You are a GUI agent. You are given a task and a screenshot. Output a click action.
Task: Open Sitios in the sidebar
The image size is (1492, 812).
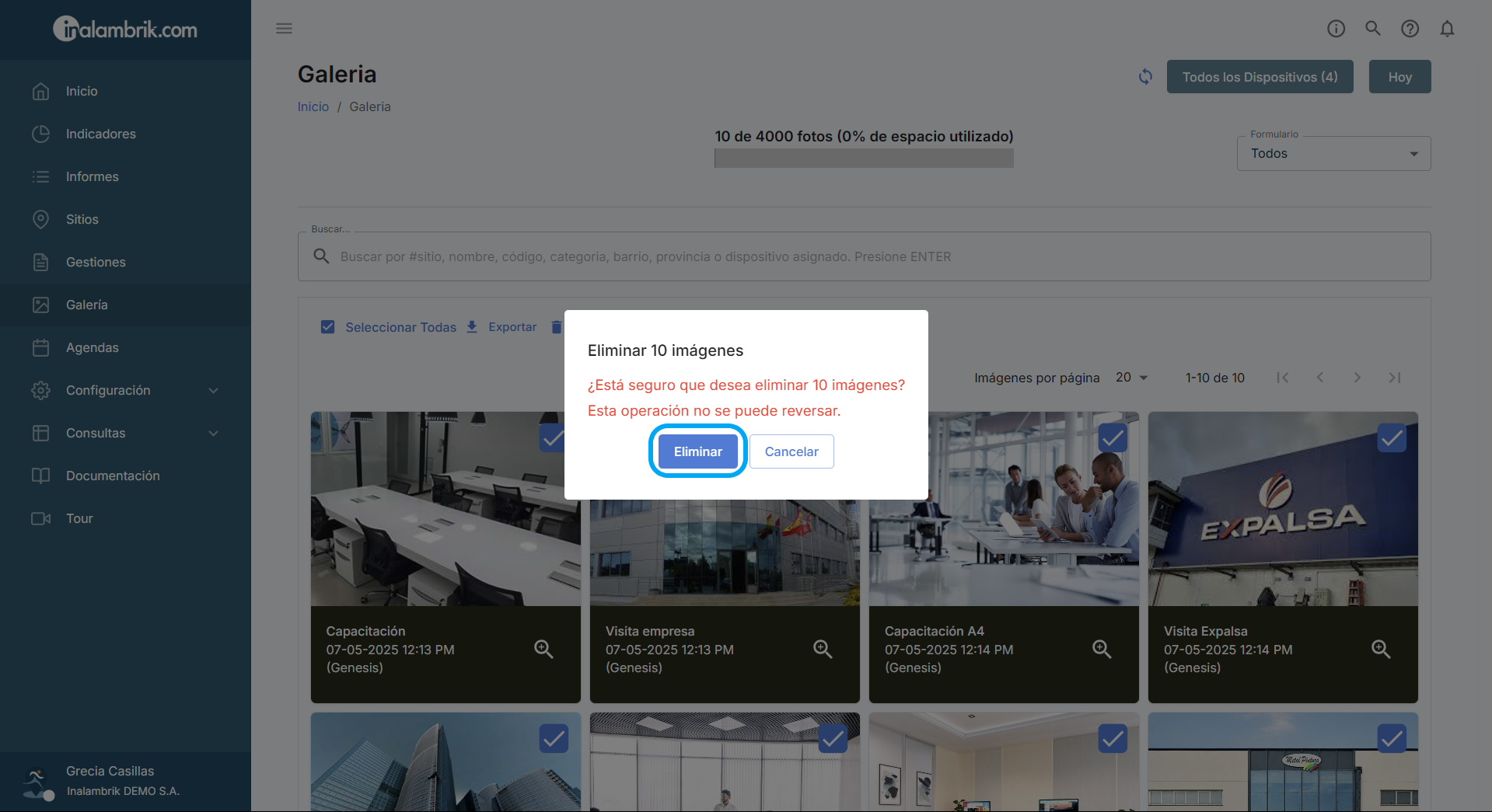click(x=125, y=219)
